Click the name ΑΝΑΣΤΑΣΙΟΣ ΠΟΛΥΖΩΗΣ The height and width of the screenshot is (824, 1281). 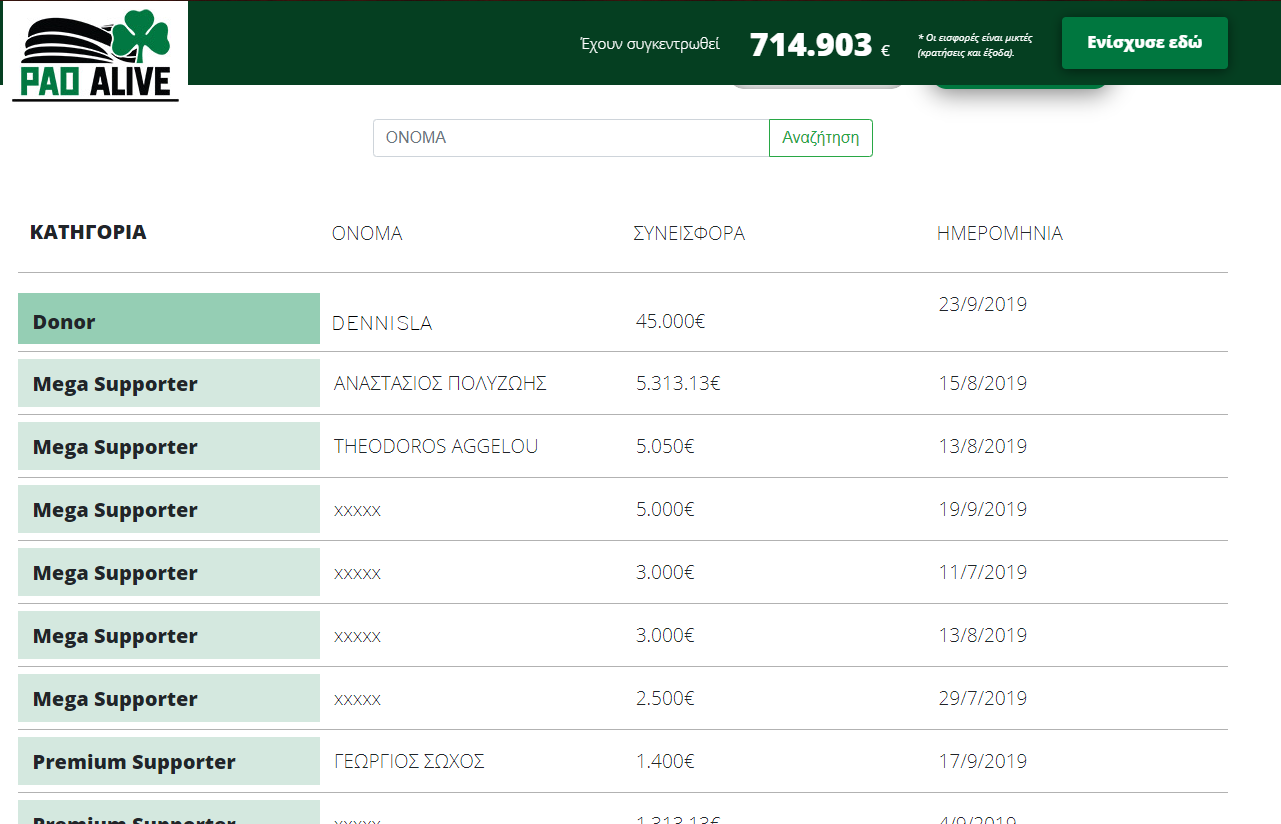coord(440,384)
